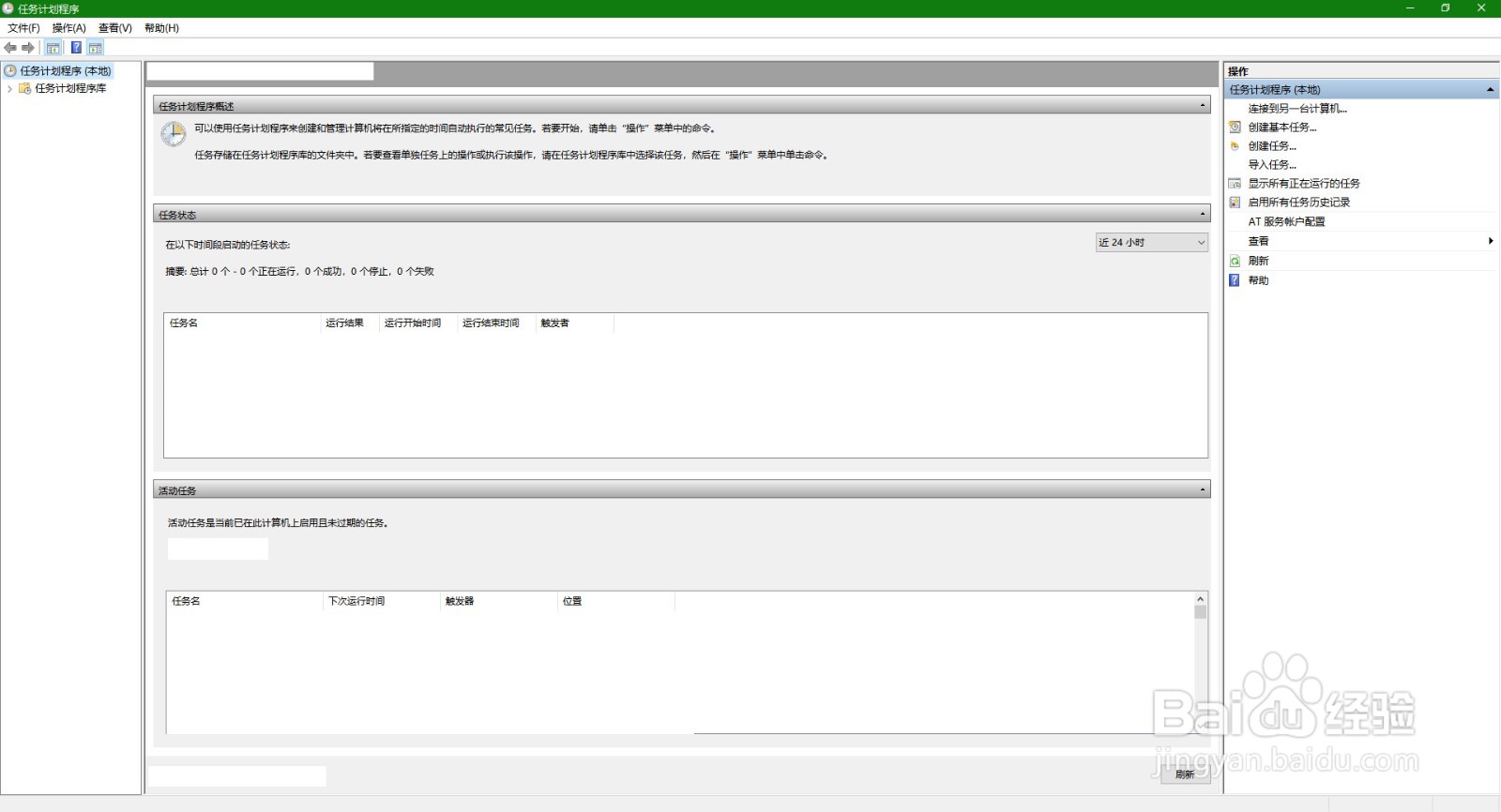Screen dimensions: 1501x812
Task: Select 任务计划程序库 in tree
Action: tap(71, 88)
